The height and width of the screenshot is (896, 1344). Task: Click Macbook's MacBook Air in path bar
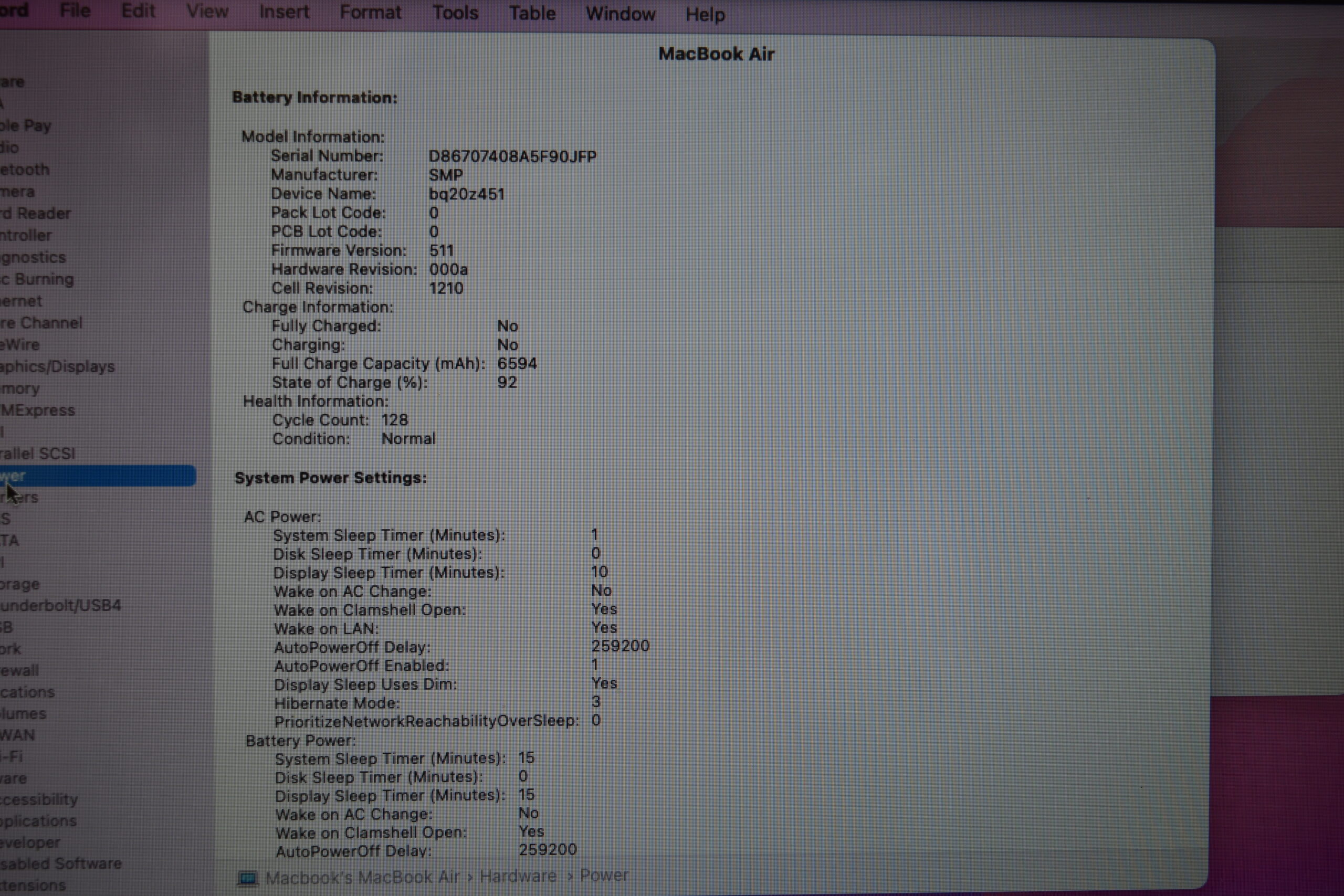(x=362, y=877)
